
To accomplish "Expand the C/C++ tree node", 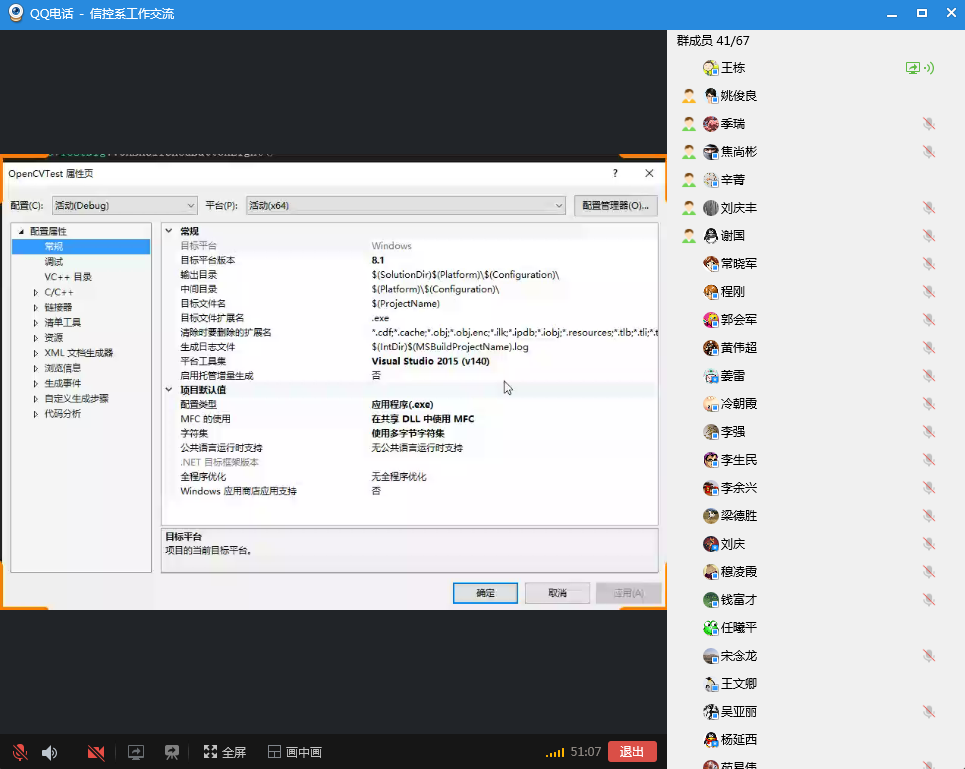I will coord(36,292).
